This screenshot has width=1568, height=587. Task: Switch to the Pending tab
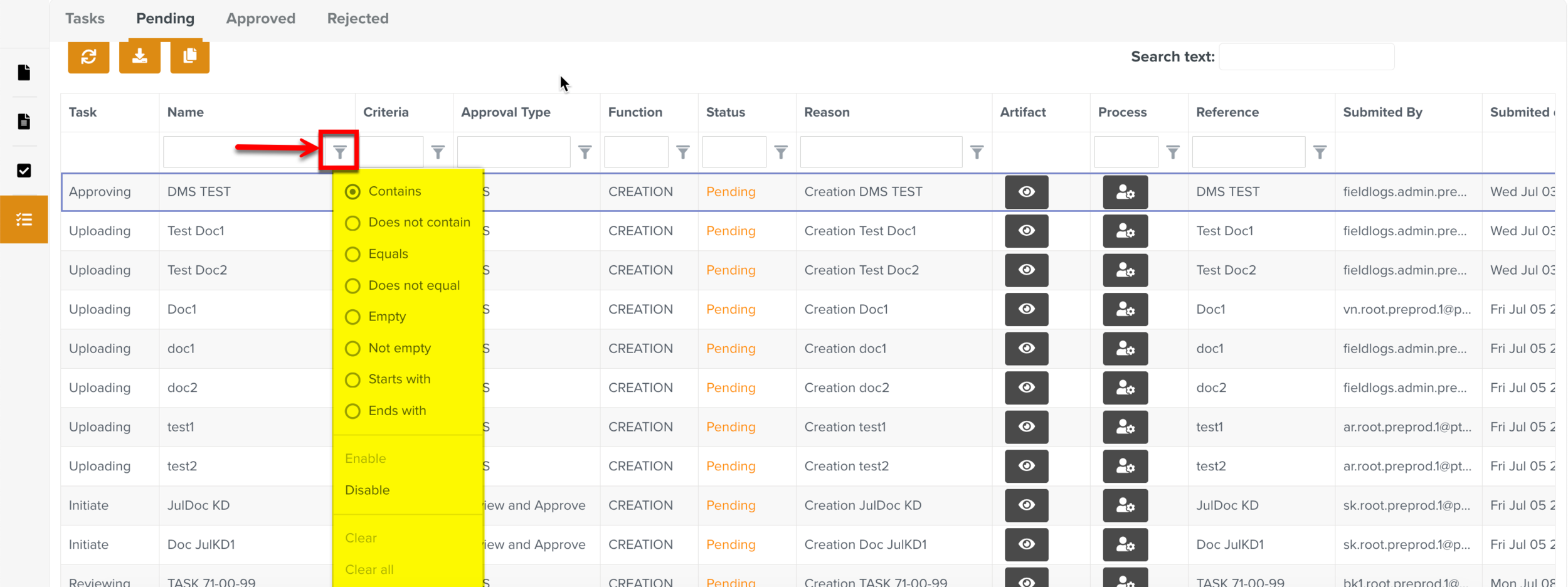coord(166,18)
